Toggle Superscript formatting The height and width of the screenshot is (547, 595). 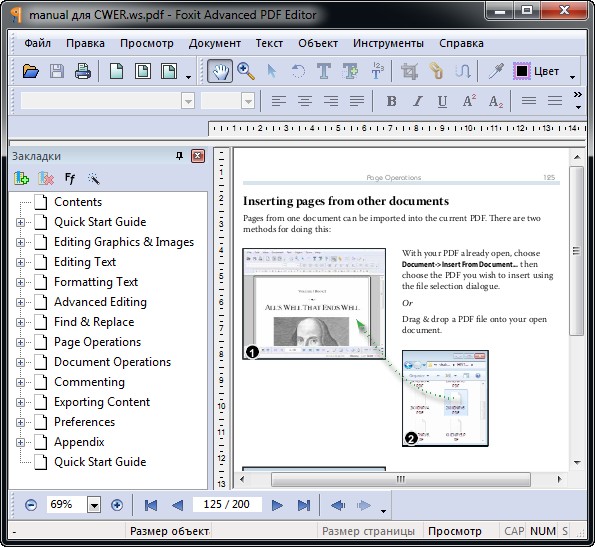coord(469,101)
